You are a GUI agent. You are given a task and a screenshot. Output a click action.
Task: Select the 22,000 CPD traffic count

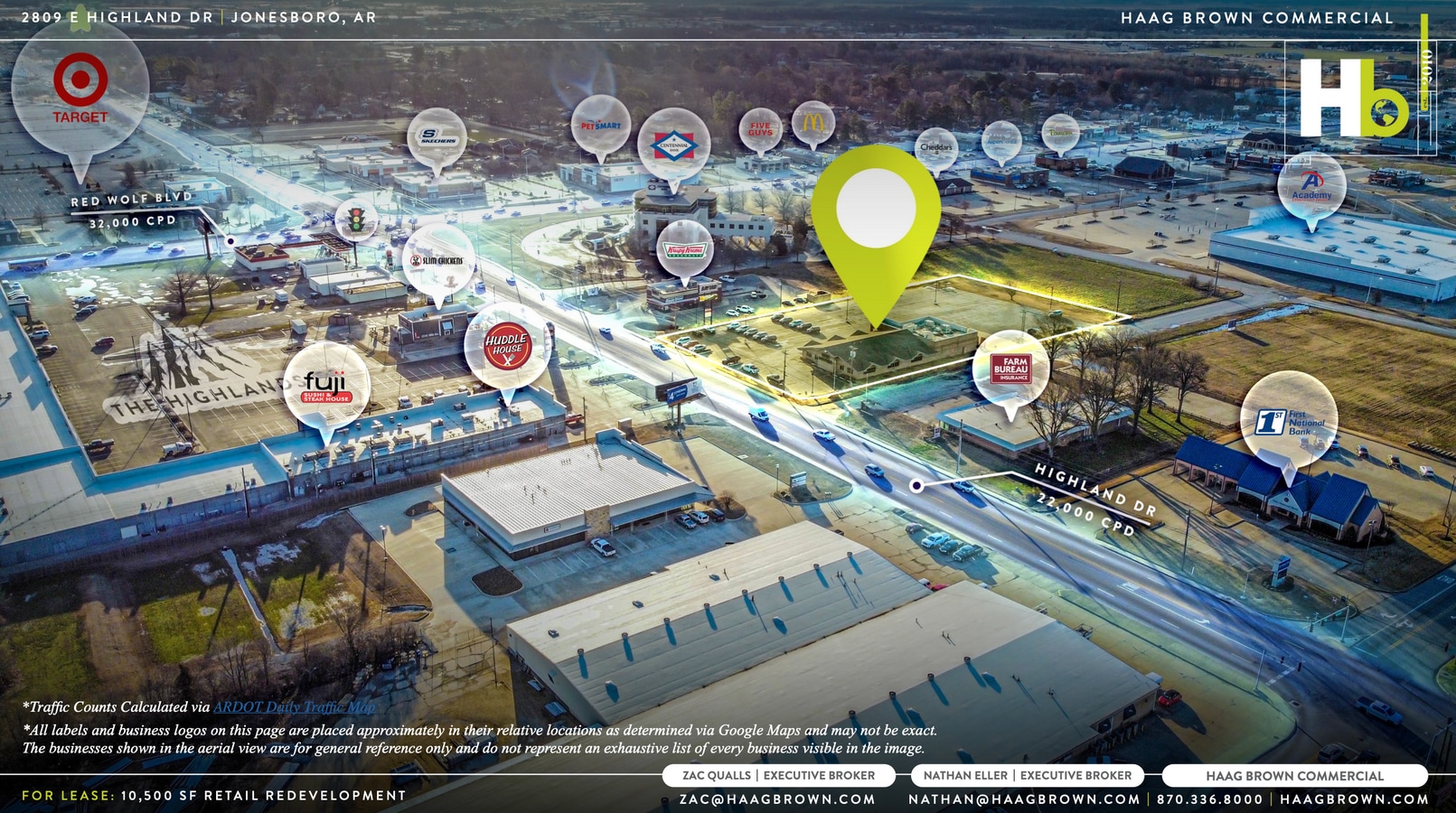(x=1085, y=515)
